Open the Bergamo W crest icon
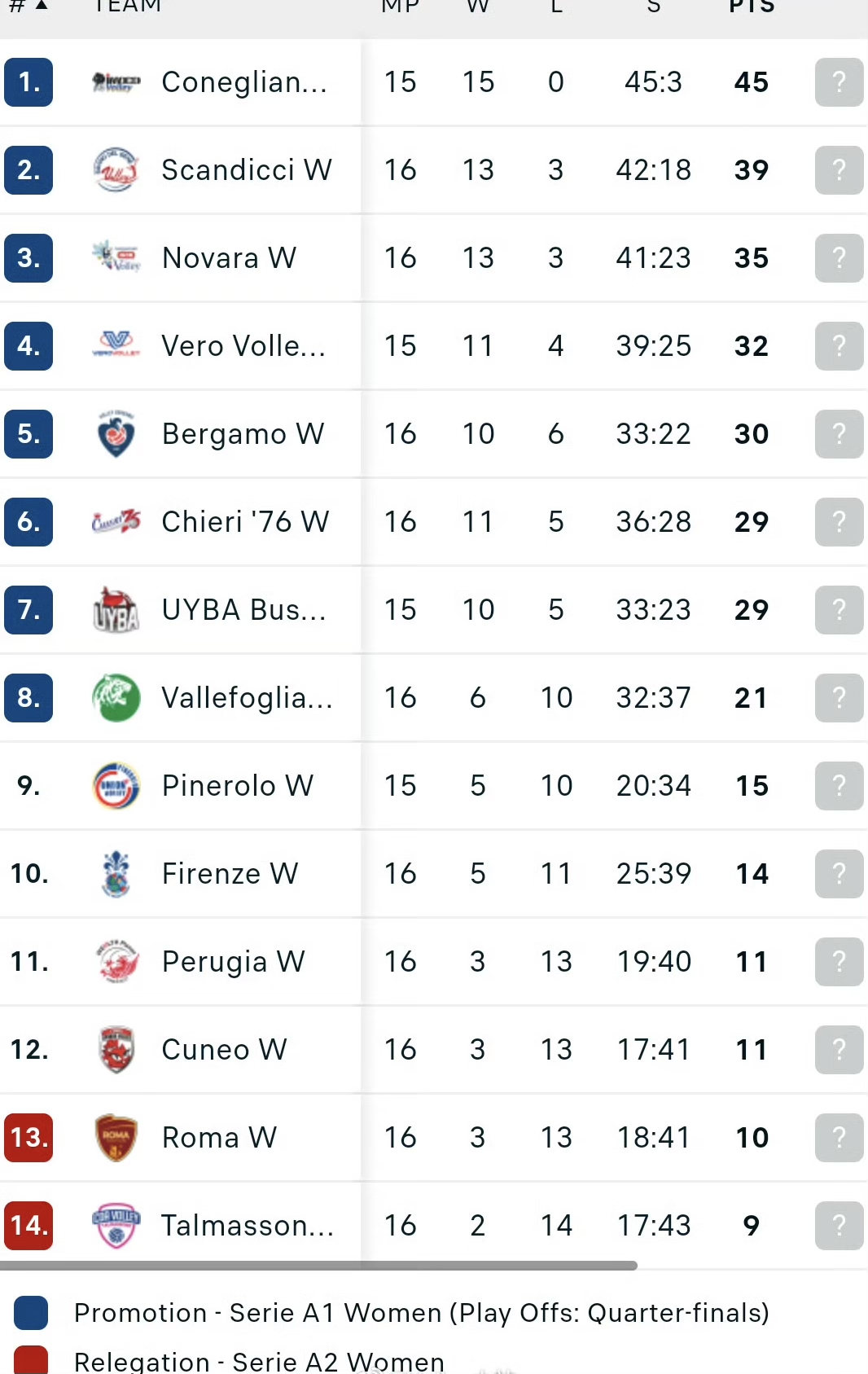 tap(116, 433)
